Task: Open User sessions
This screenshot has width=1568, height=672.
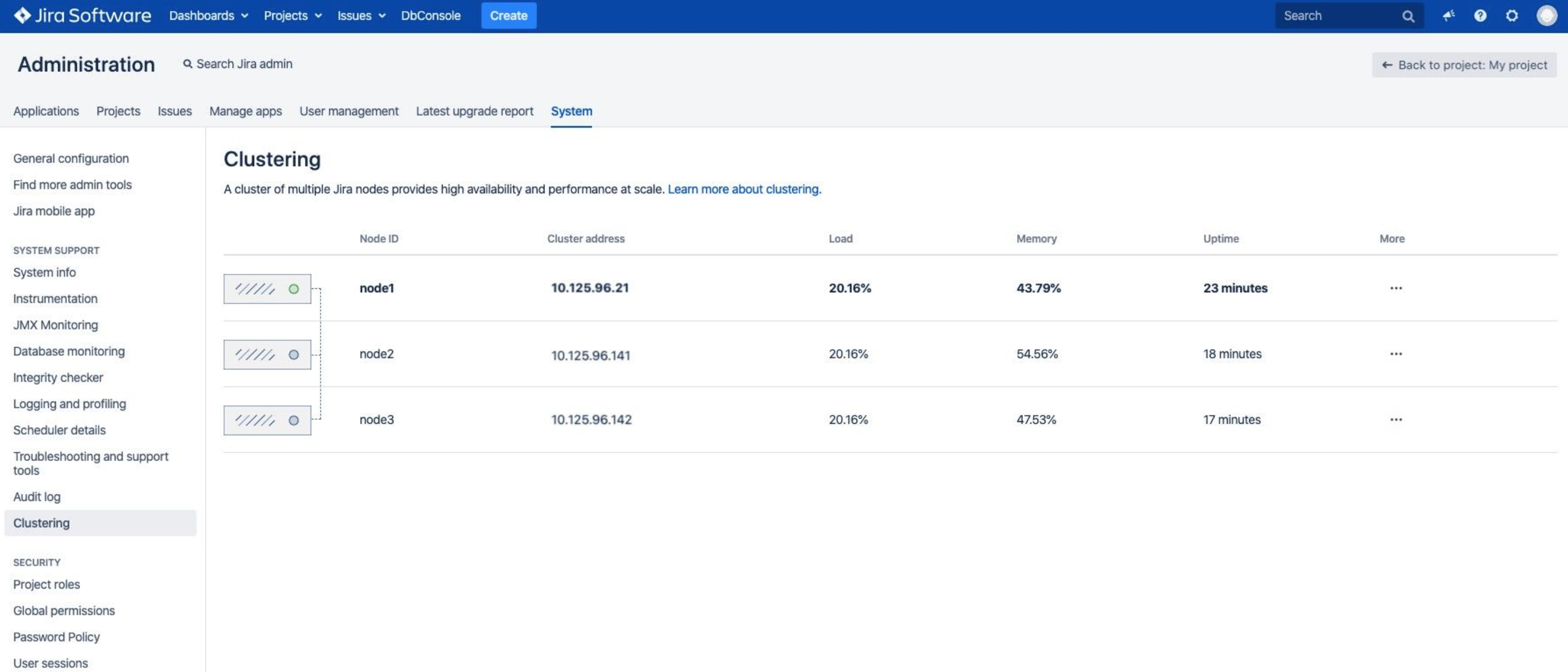Action: 50,663
